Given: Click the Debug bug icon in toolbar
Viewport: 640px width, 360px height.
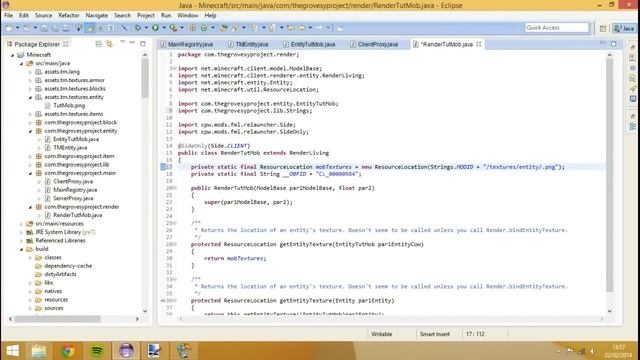Looking at the screenshot, I should [138, 28].
